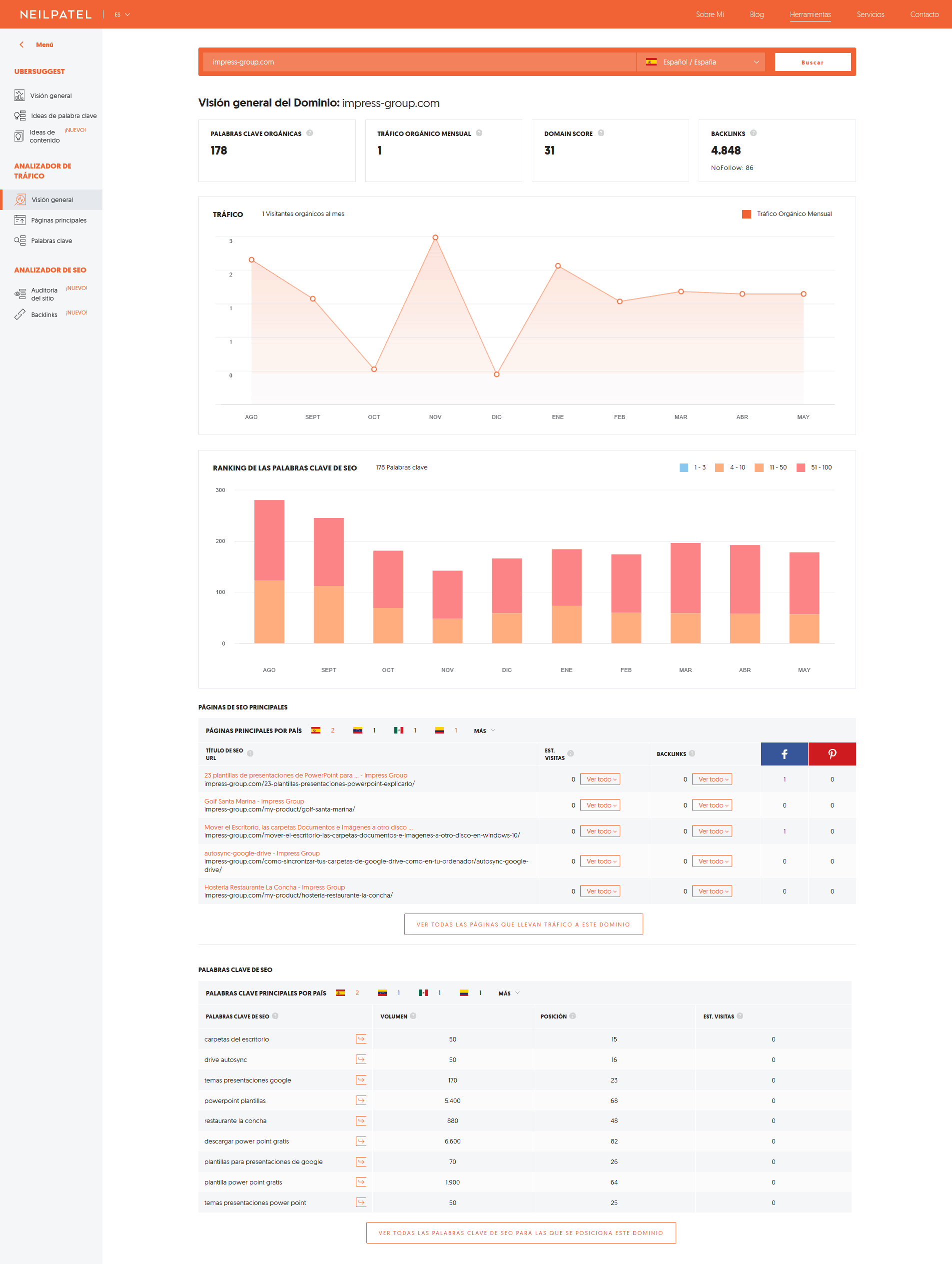Click Venezuela flag in Palabras clave por país
Image resolution: width=952 pixels, height=1264 pixels.
tap(382, 992)
